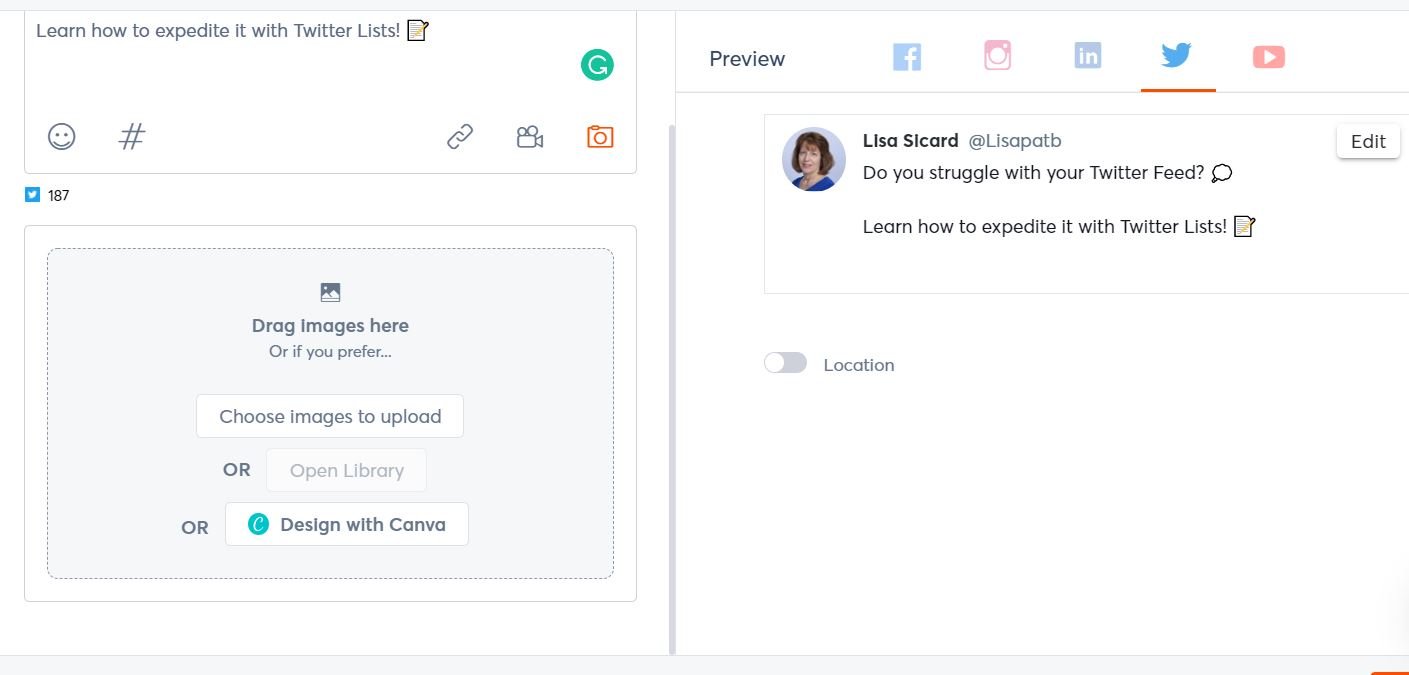Select the Facebook preview icon

tap(907, 56)
